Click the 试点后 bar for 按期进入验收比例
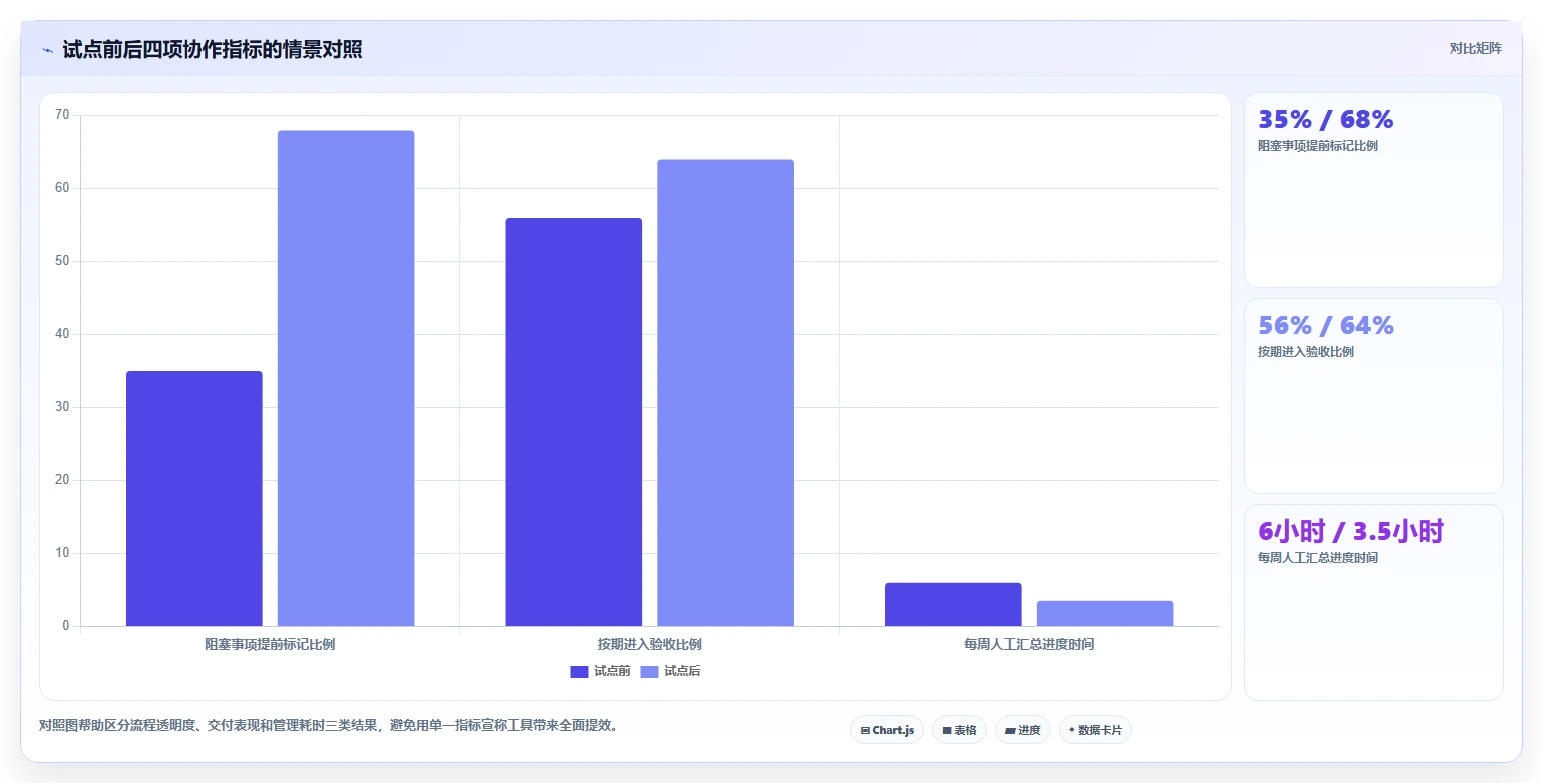 click(725, 393)
